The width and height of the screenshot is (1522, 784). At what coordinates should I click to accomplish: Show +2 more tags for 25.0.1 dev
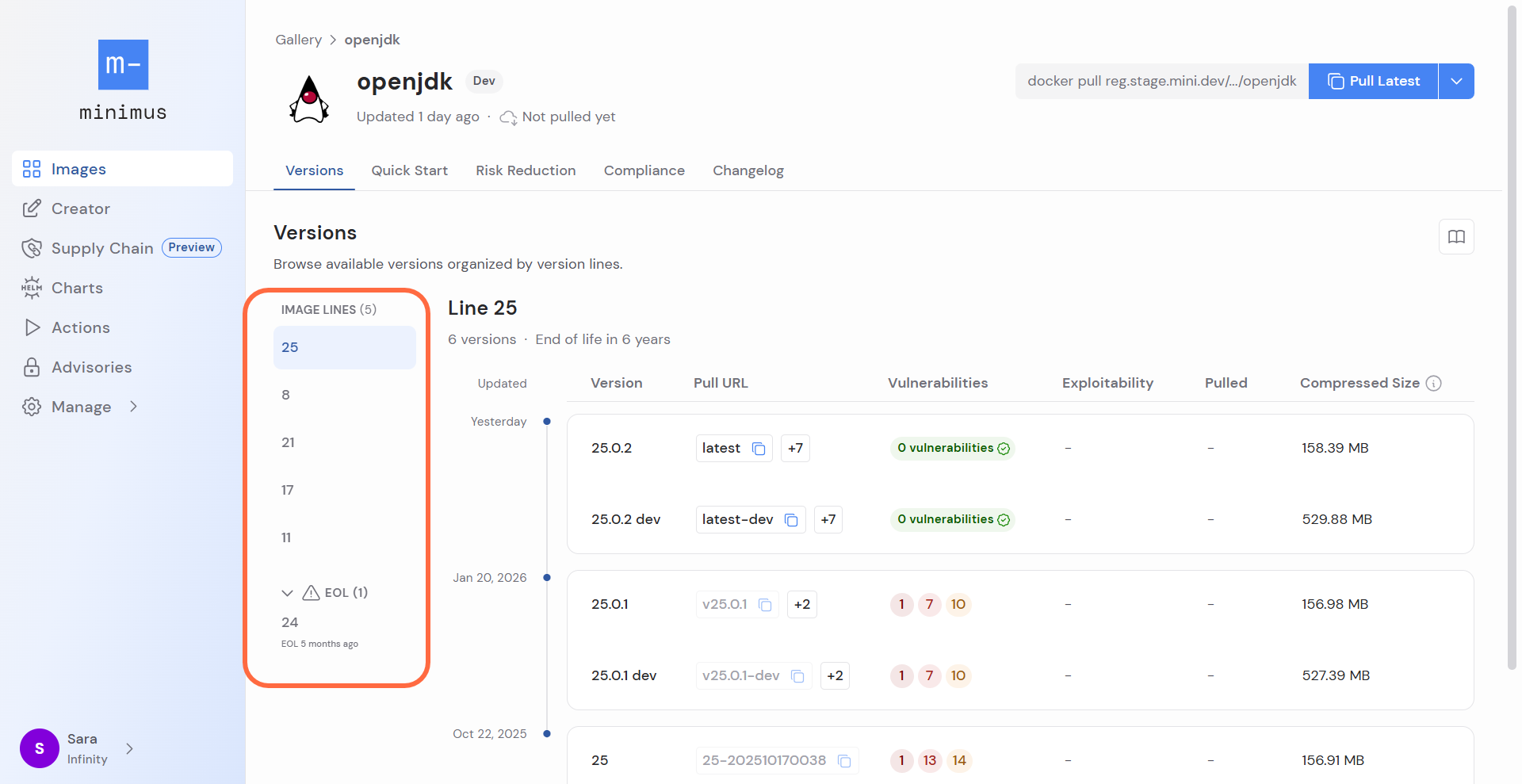pos(835,675)
